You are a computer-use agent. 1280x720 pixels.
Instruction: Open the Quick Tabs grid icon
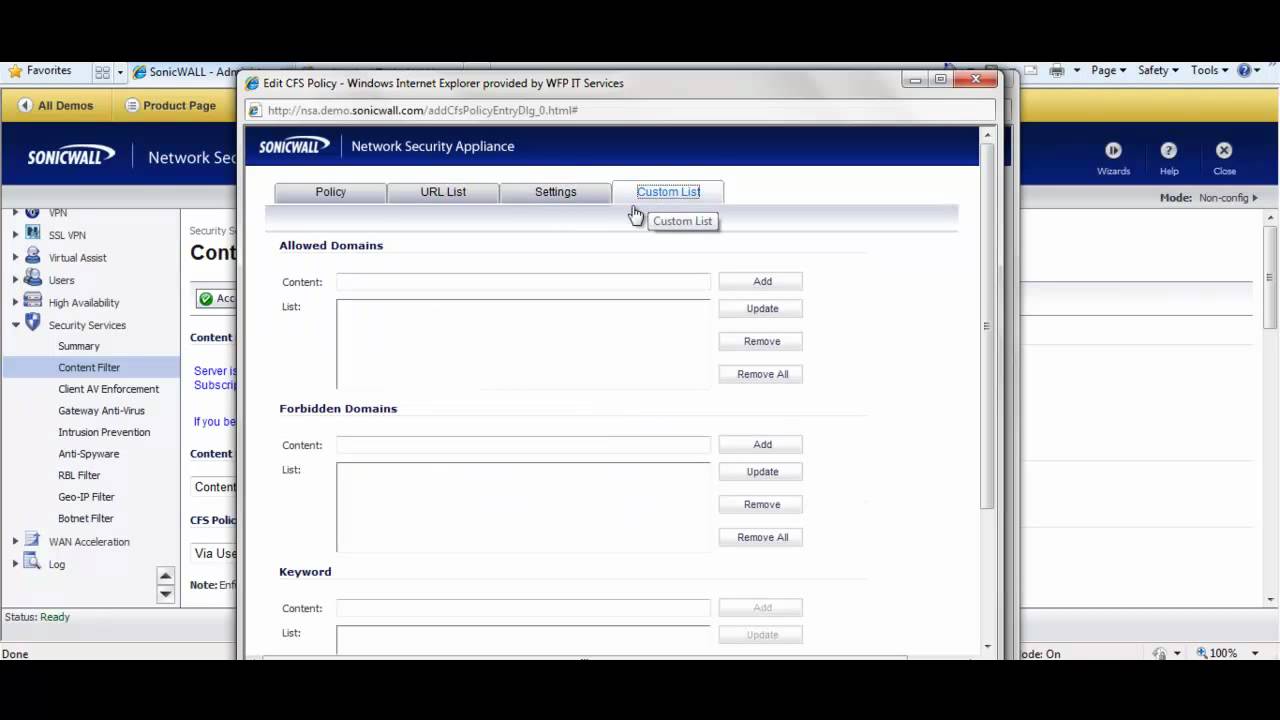point(102,72)
